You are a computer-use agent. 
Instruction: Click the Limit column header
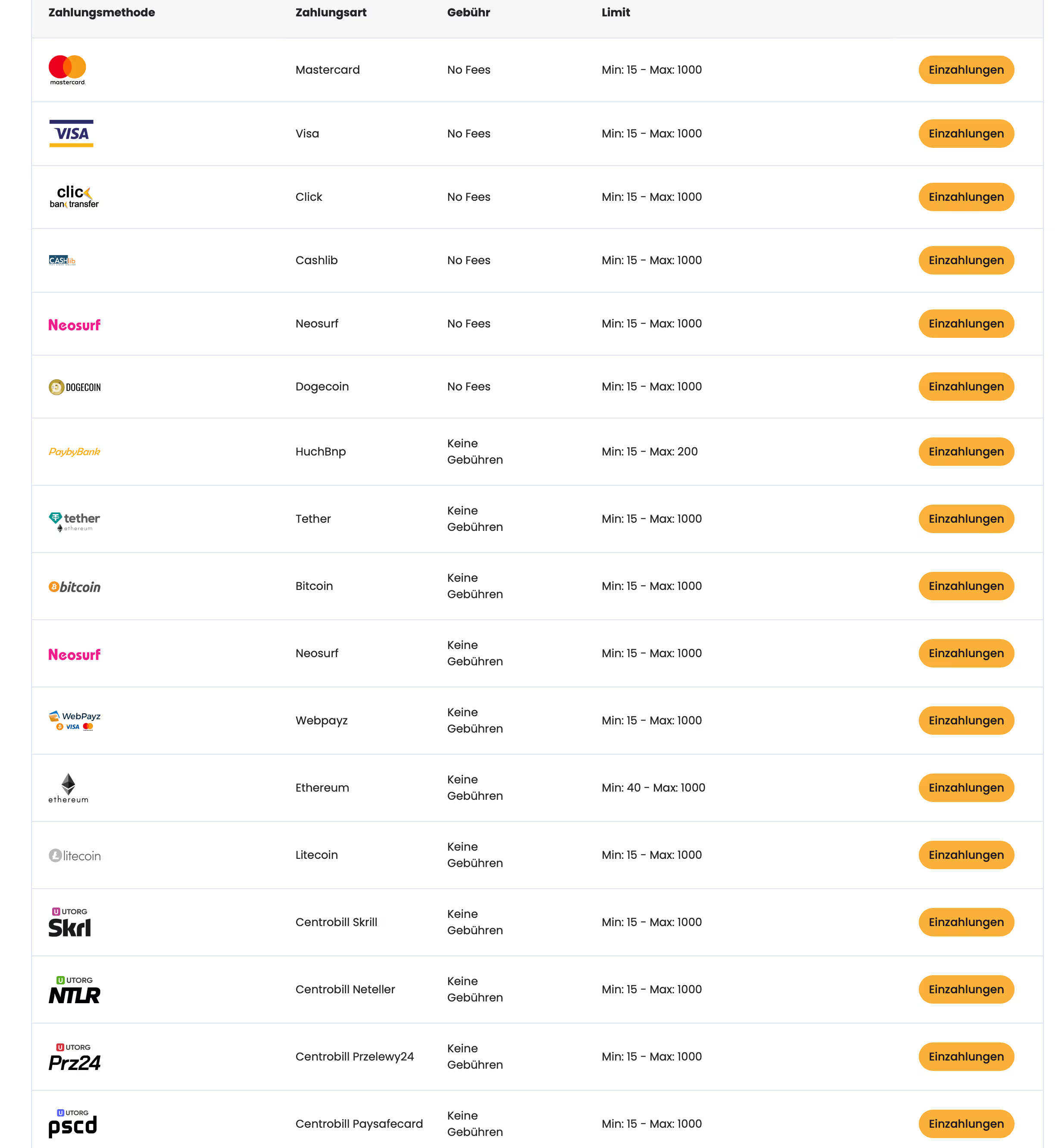click(x=615, y=12)
